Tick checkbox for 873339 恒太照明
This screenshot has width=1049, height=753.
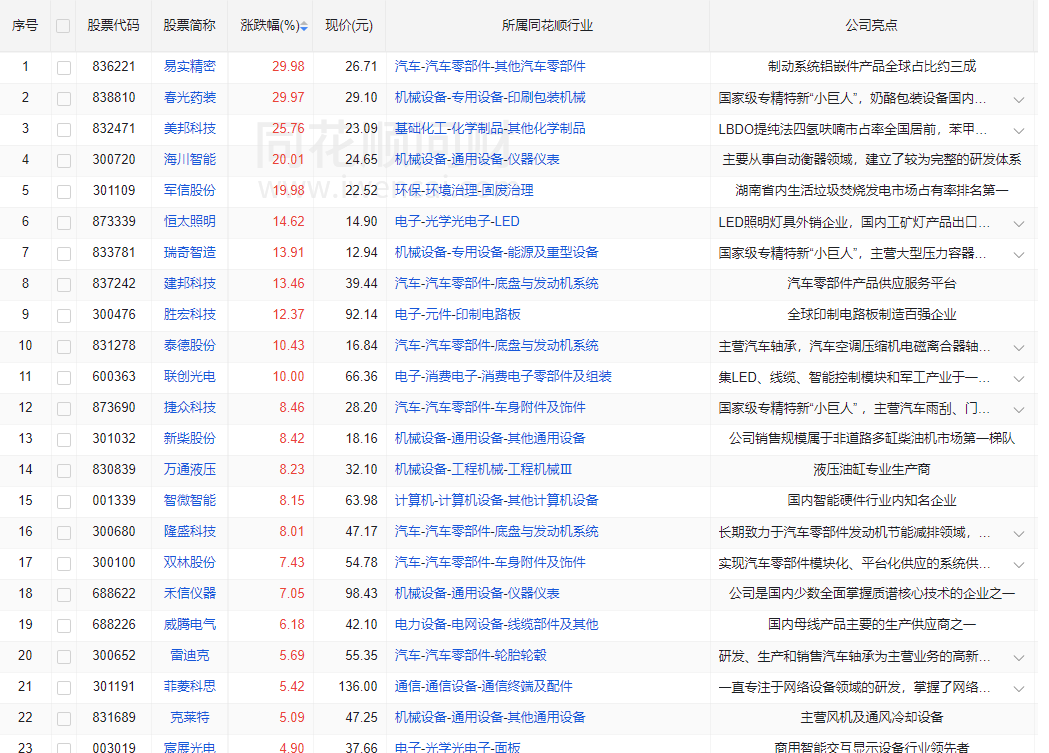(64, 223)
